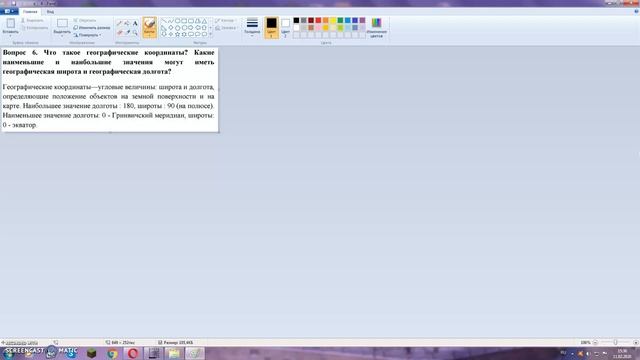Image resolution: width=640 pixels, height=360 pixels.
Task: Click the Выделить (Select) rectangle icon
Action: point(62,23)
